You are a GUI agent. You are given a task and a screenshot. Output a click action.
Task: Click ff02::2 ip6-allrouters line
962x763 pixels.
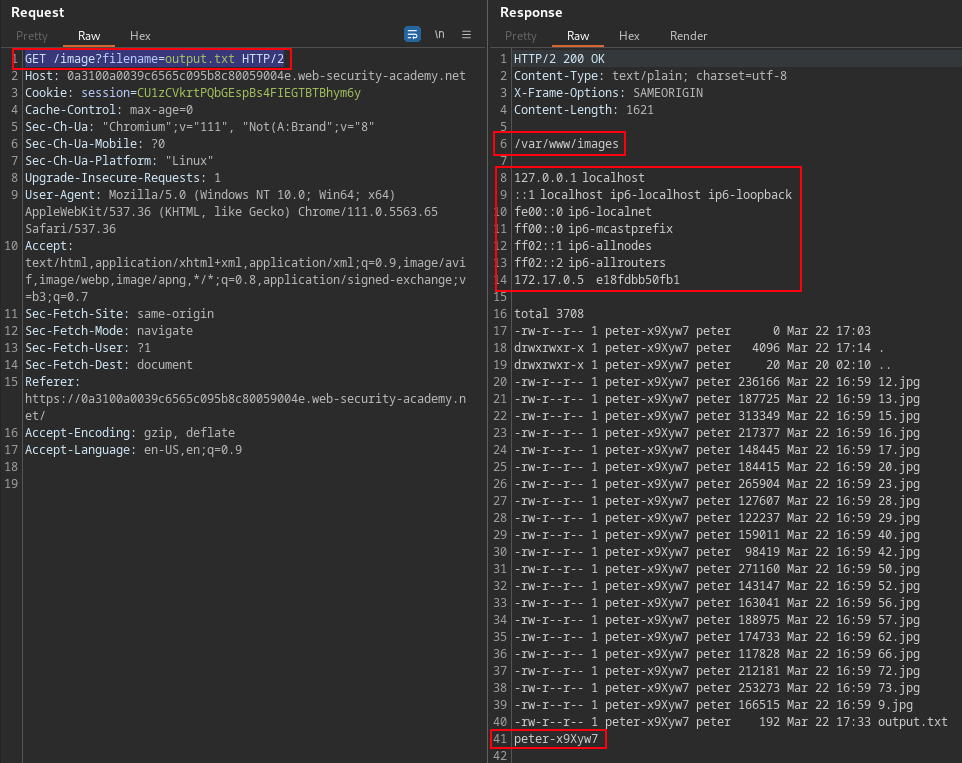(590, 263)
